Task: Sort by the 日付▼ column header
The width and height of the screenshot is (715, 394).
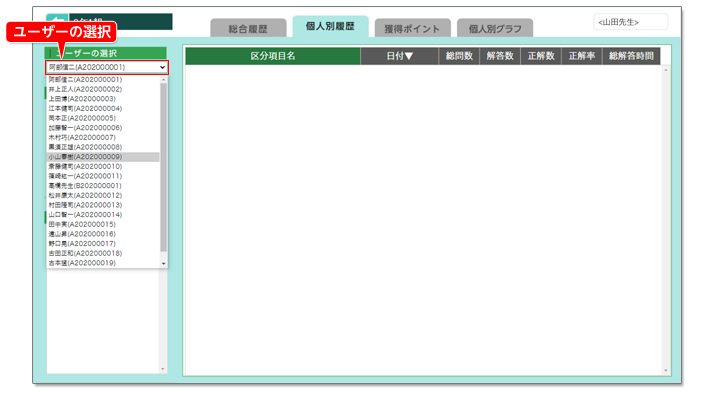Action: pos(399,56)
